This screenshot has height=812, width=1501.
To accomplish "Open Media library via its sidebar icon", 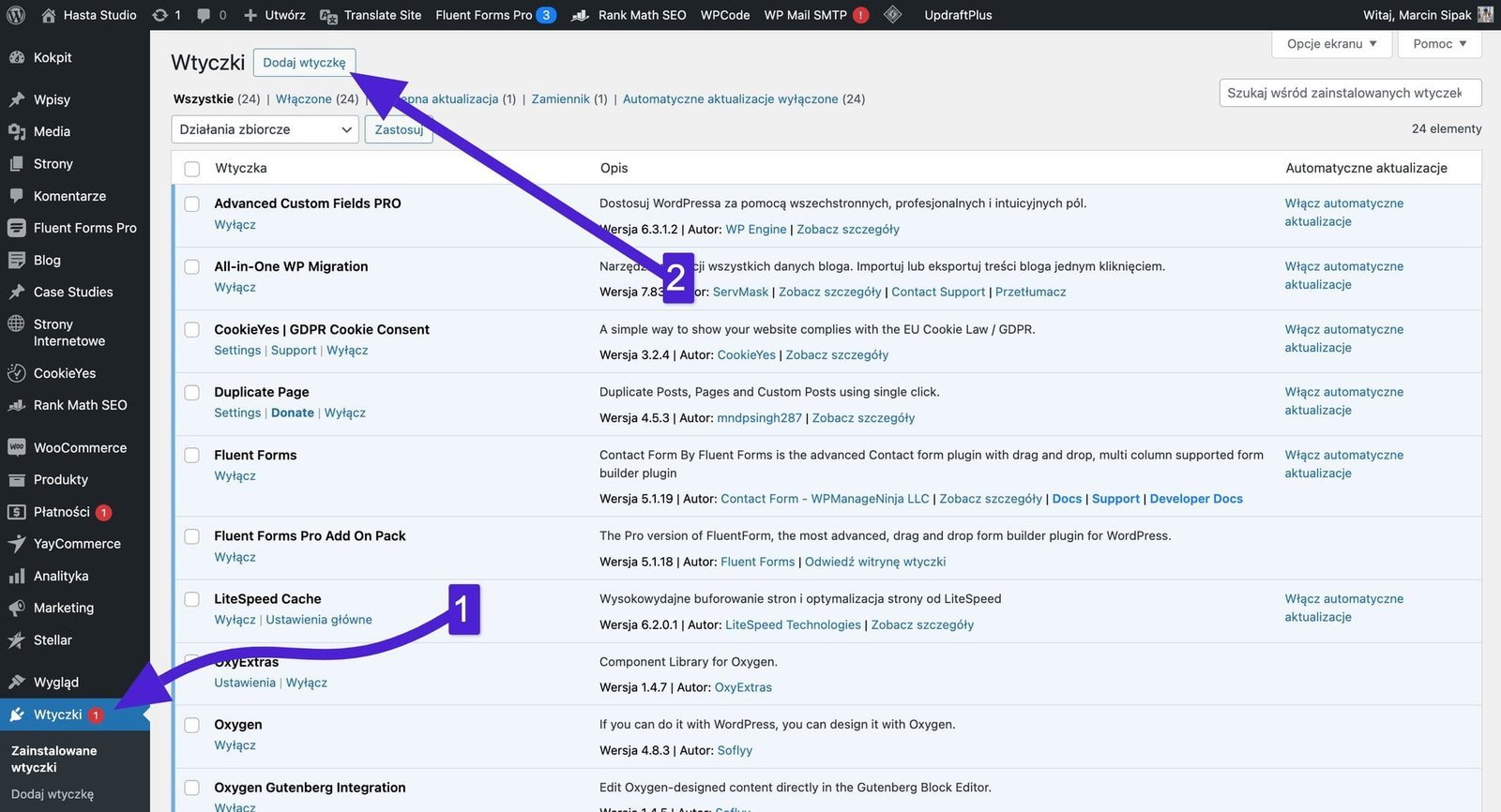I will (17, 132).
